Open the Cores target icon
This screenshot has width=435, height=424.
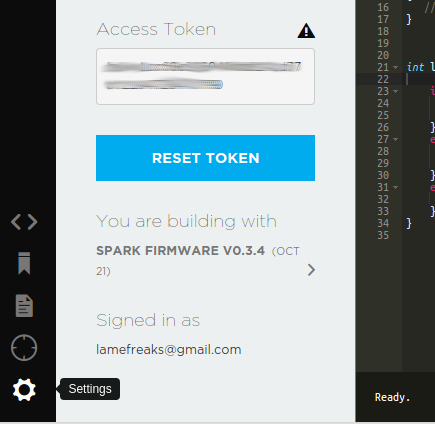pos(24,348)
